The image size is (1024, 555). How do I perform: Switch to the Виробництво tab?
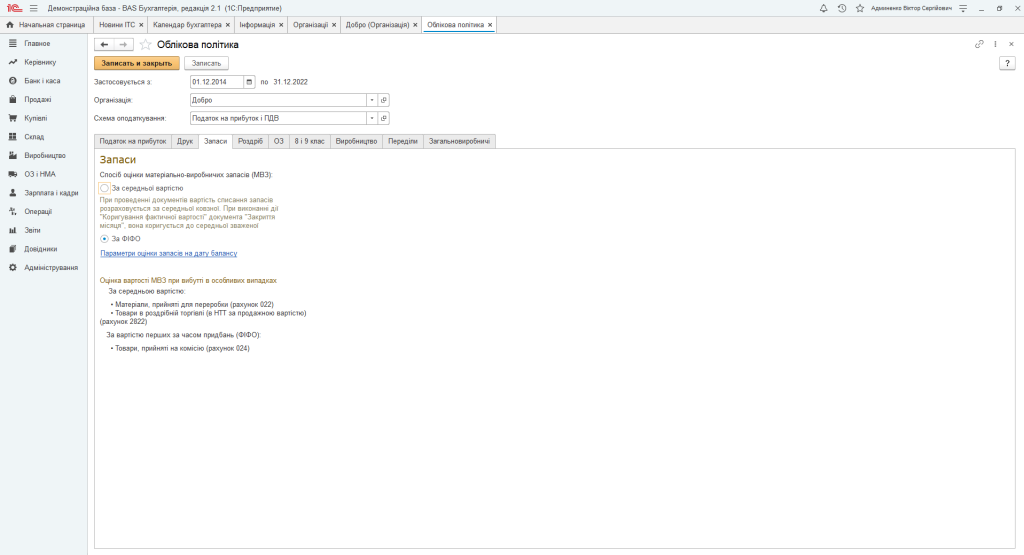(357, 141)
